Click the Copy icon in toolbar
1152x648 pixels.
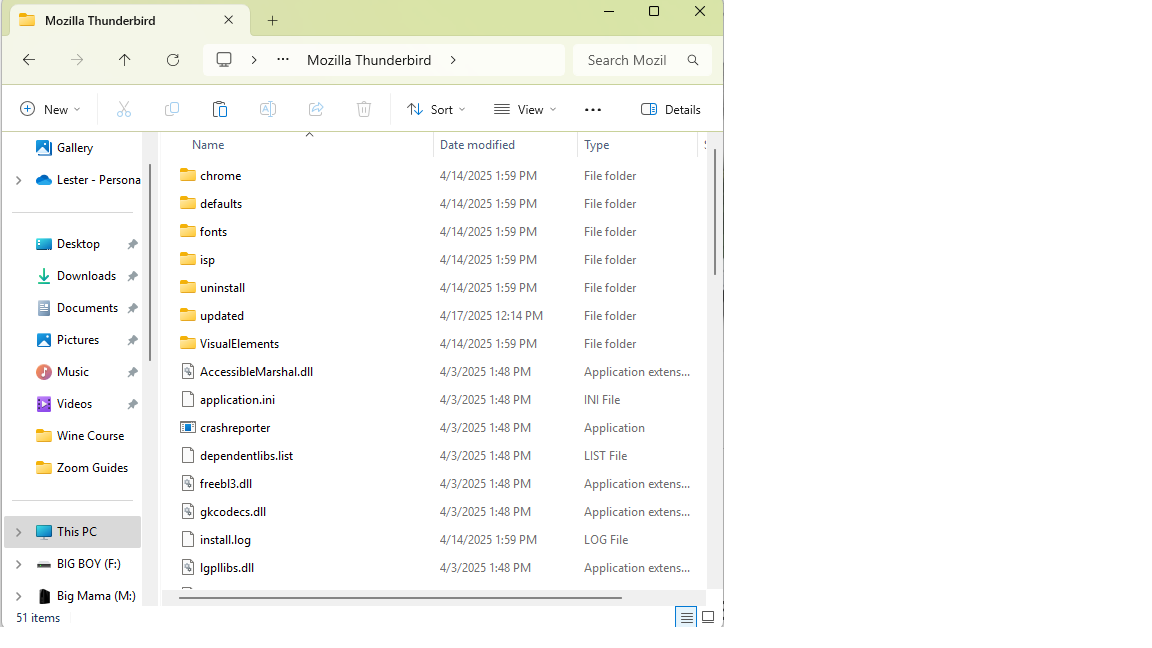(x=172, y=110)
